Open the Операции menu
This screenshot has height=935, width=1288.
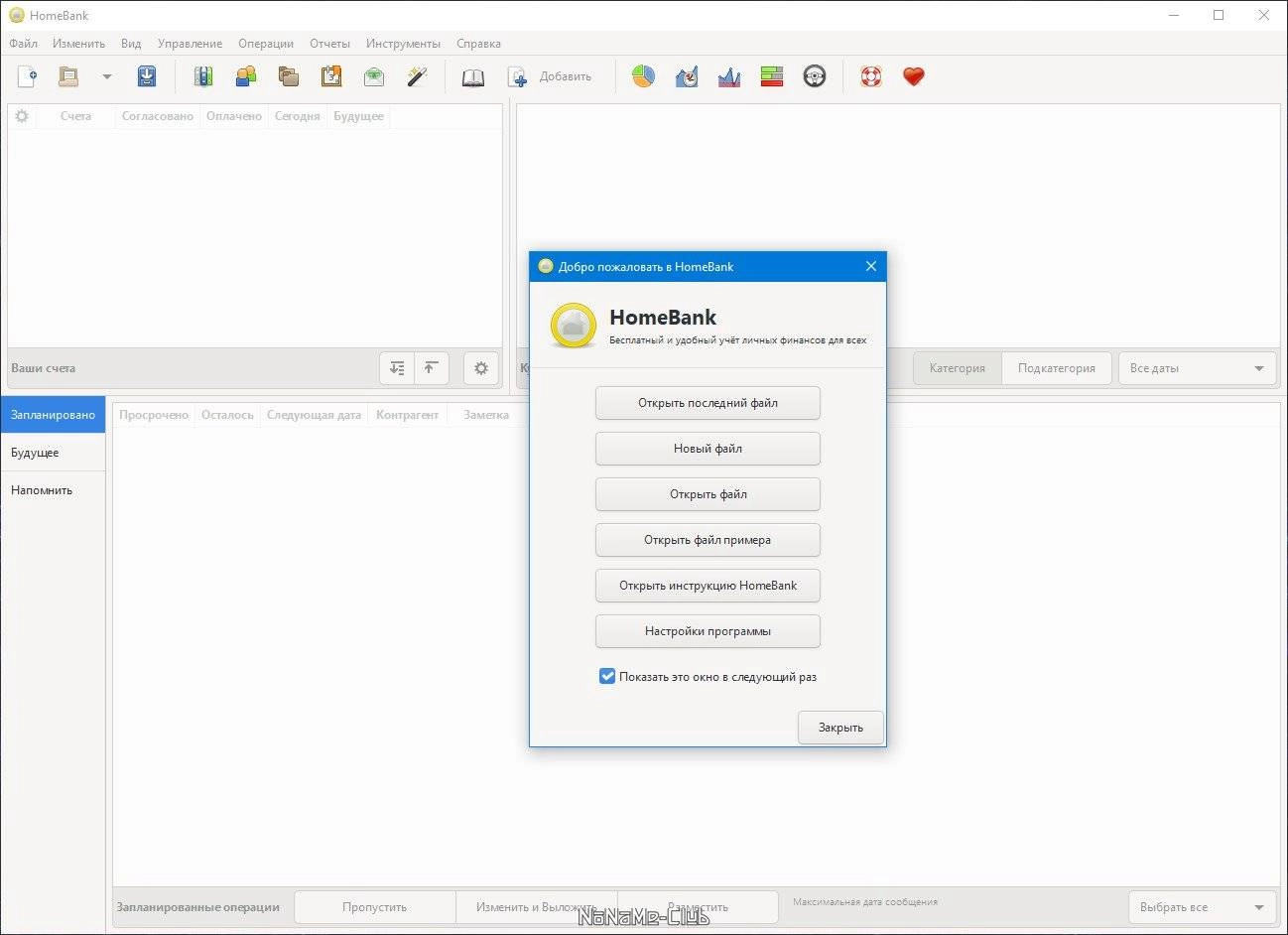(266, 44)
